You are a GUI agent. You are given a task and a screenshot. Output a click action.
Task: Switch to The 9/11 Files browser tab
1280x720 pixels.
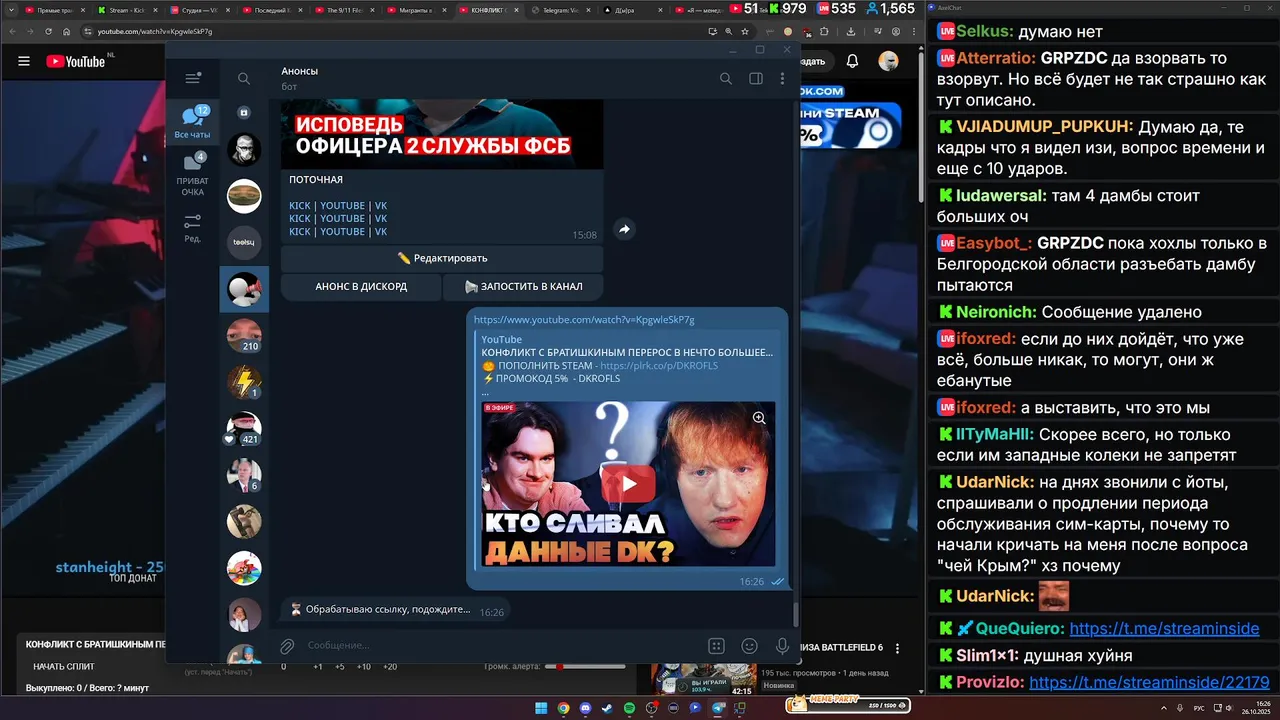347,9
